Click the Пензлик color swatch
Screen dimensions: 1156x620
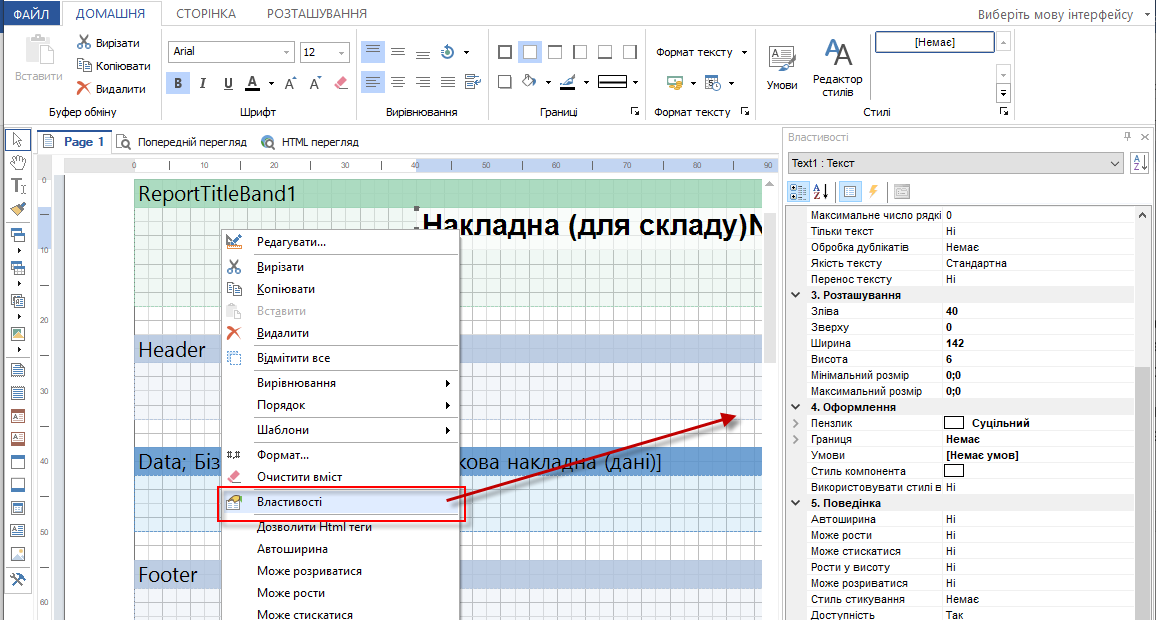tap(954, 423)
